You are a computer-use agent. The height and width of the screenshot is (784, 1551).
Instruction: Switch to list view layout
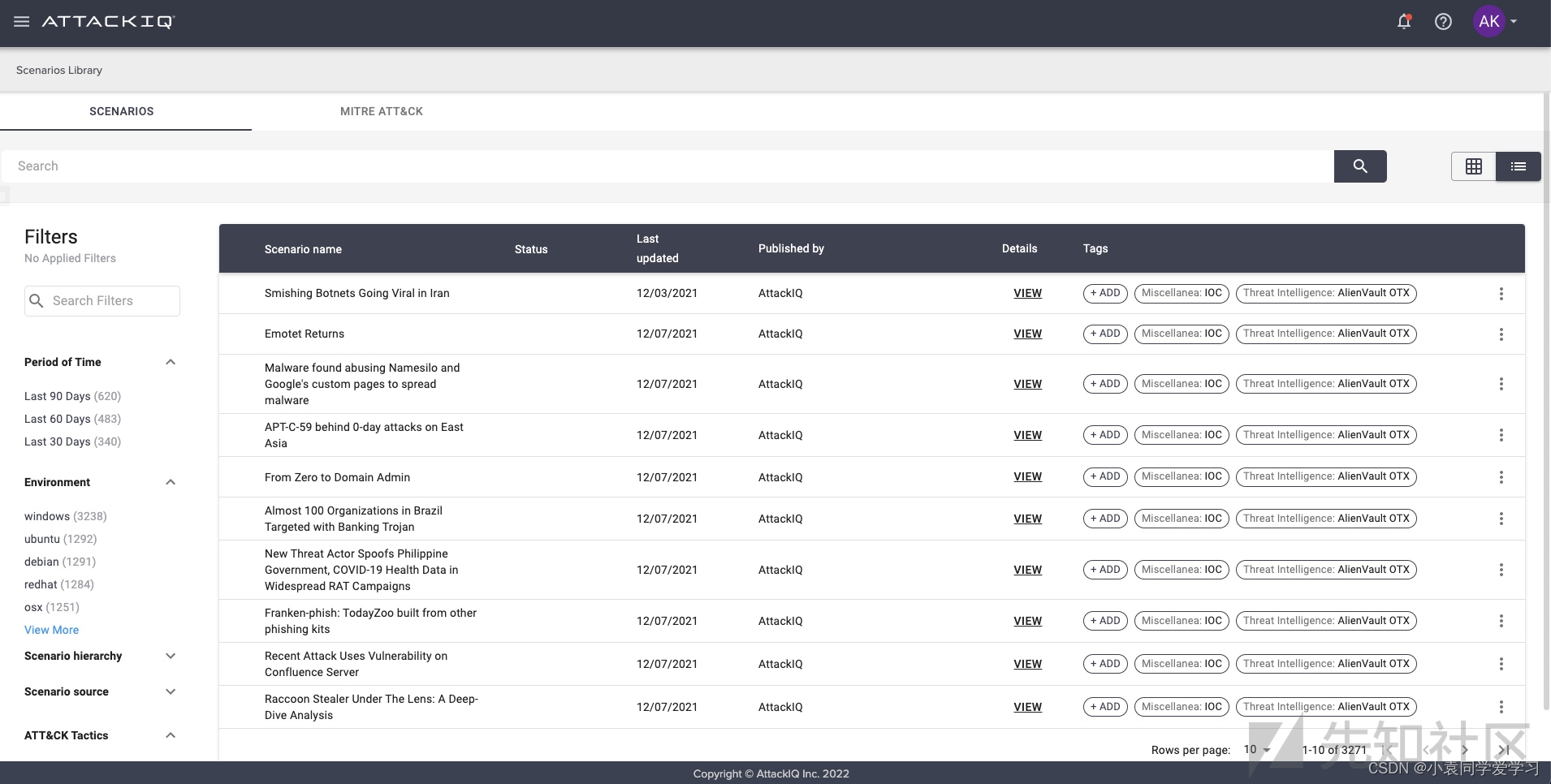[x=1519, y=166]
